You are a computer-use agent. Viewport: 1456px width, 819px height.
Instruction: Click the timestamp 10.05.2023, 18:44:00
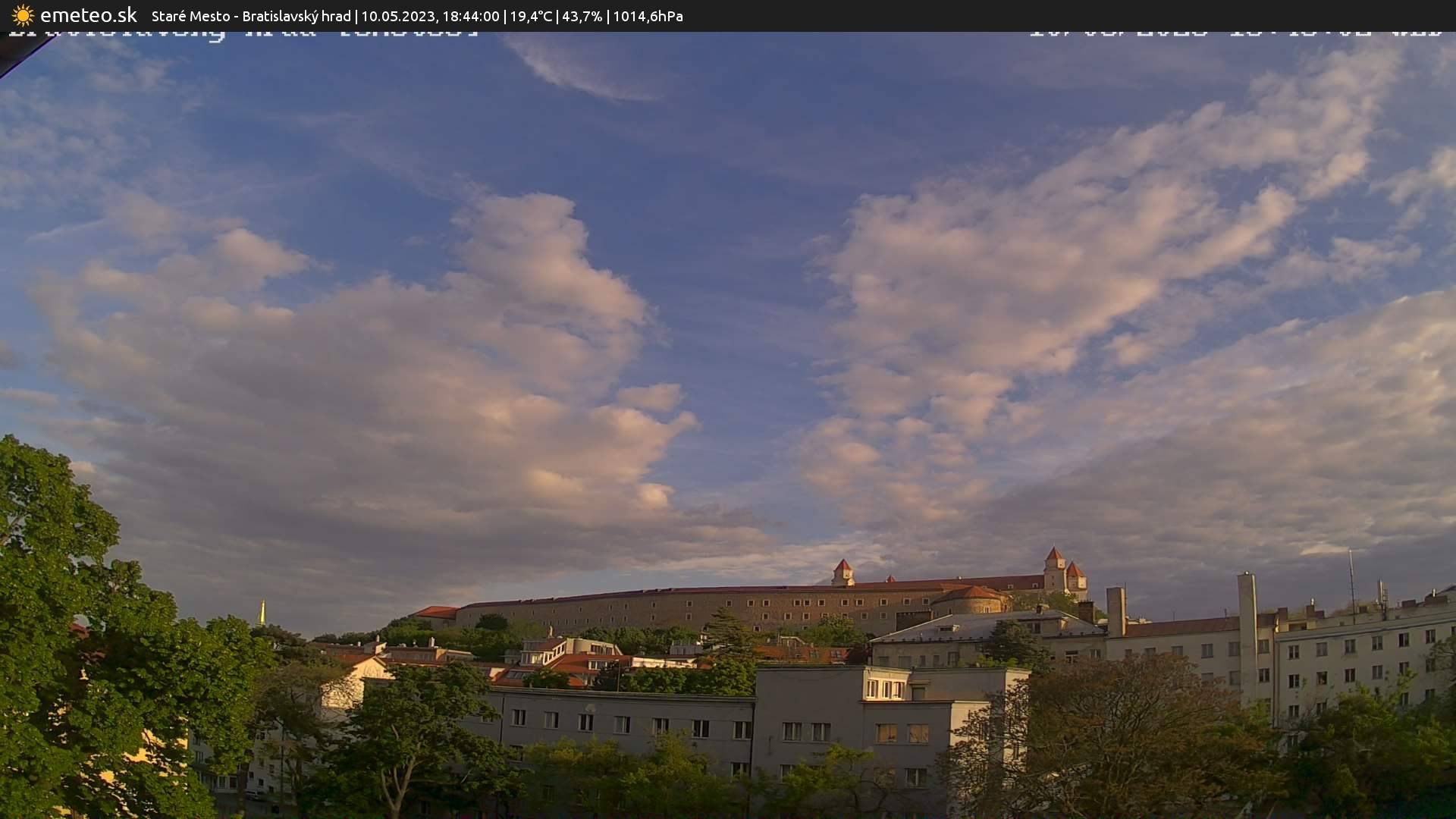(432, 16)
